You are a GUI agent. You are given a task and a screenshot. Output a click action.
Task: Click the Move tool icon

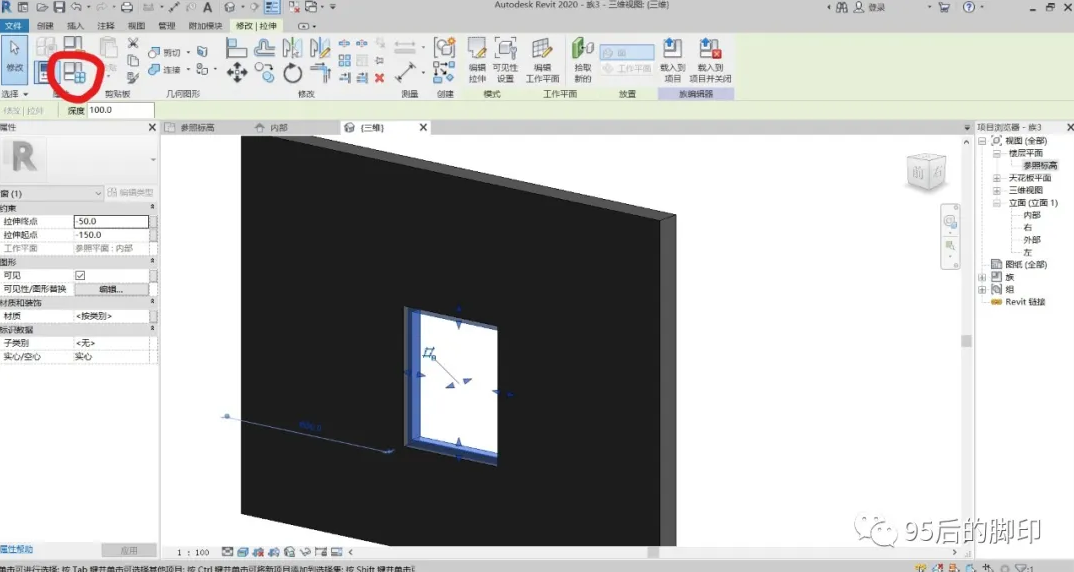[x=237, y=73]
